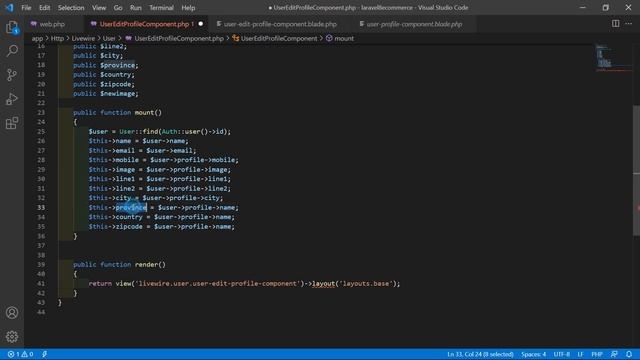Switch to user-edit-profile-component.blade.php tab
640x360 pixels.
[x=280, y=24]
